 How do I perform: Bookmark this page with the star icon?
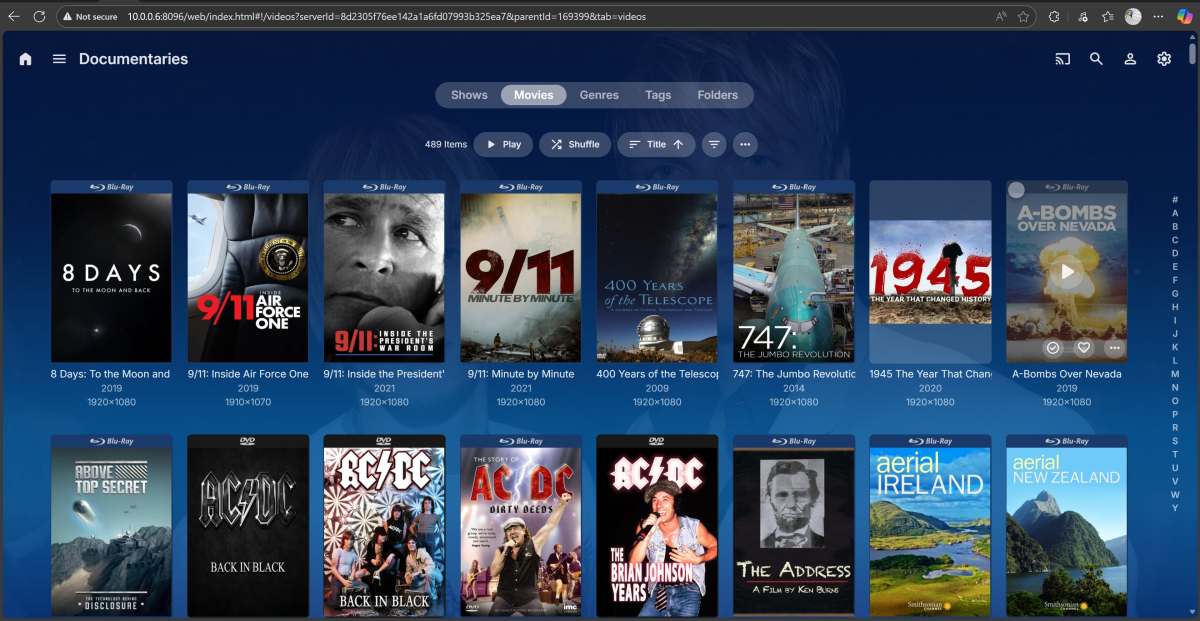click(x=1024, y=16)
